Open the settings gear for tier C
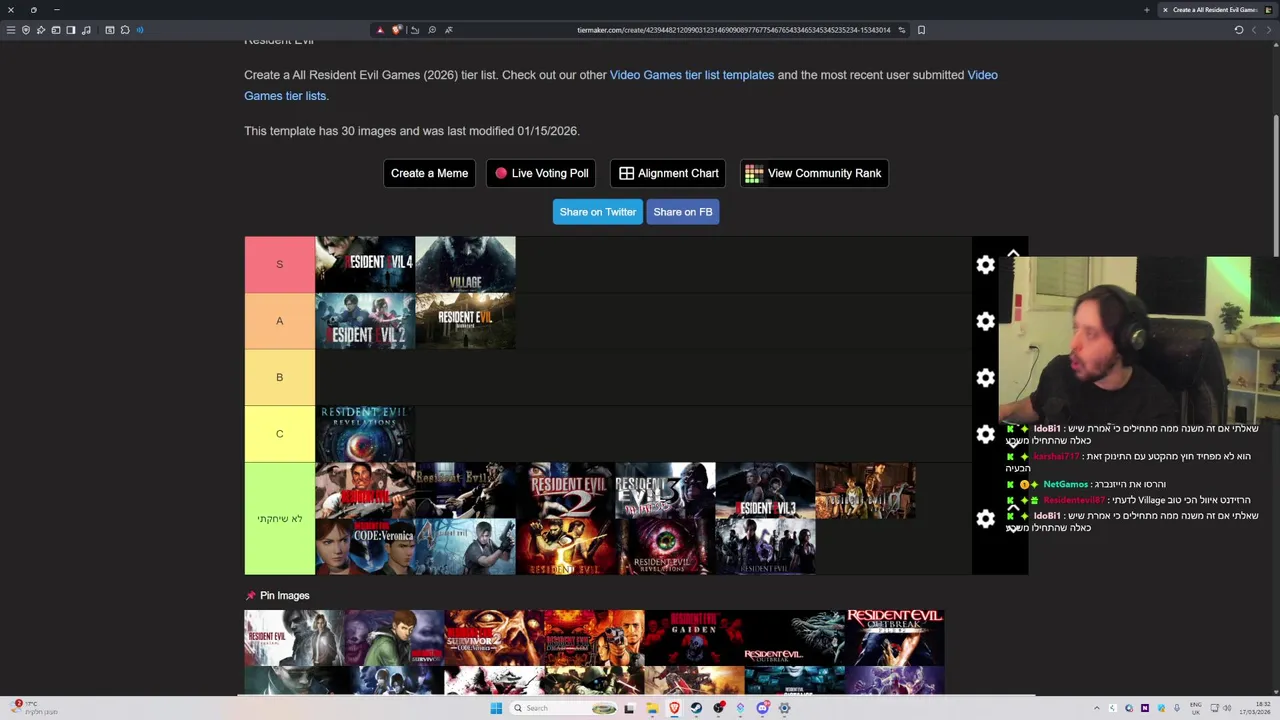 [986, 434]
